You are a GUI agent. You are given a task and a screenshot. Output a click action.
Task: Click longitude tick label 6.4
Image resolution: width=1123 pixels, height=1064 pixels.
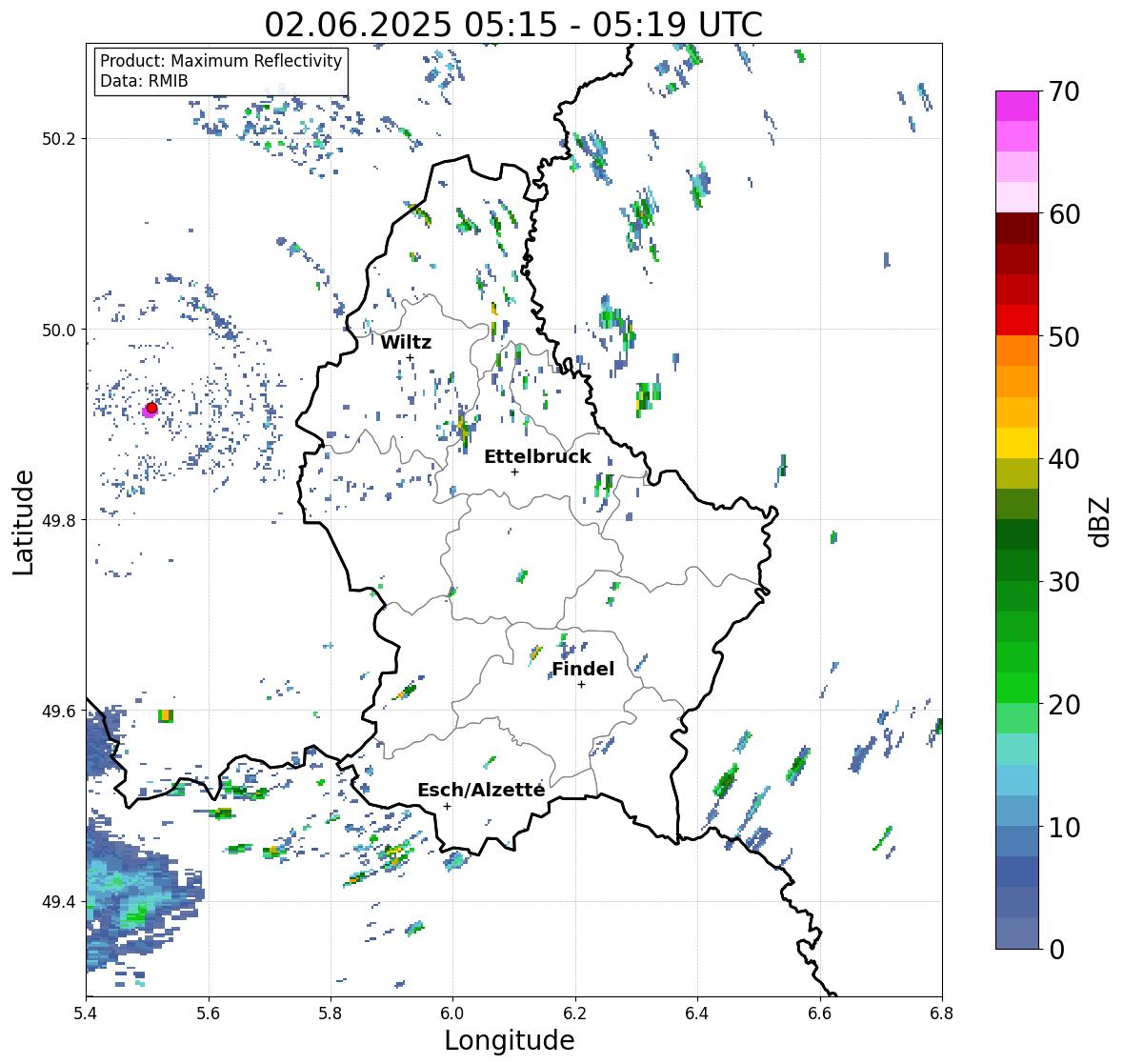[697, 1014]
